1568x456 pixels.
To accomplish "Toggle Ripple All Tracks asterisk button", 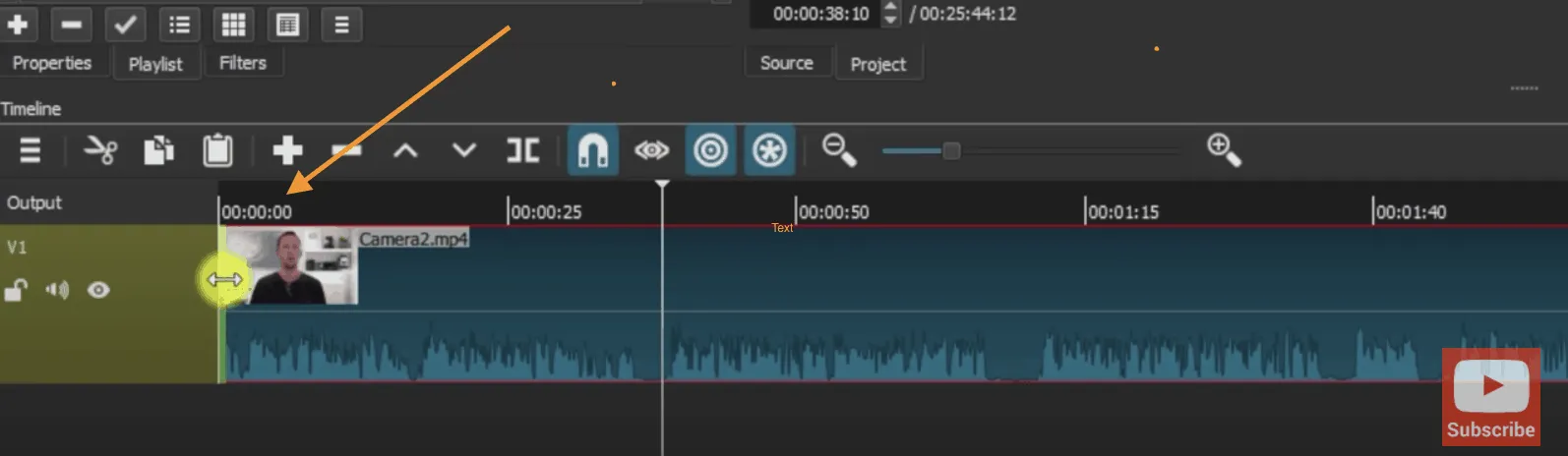I will click(769, 150).
